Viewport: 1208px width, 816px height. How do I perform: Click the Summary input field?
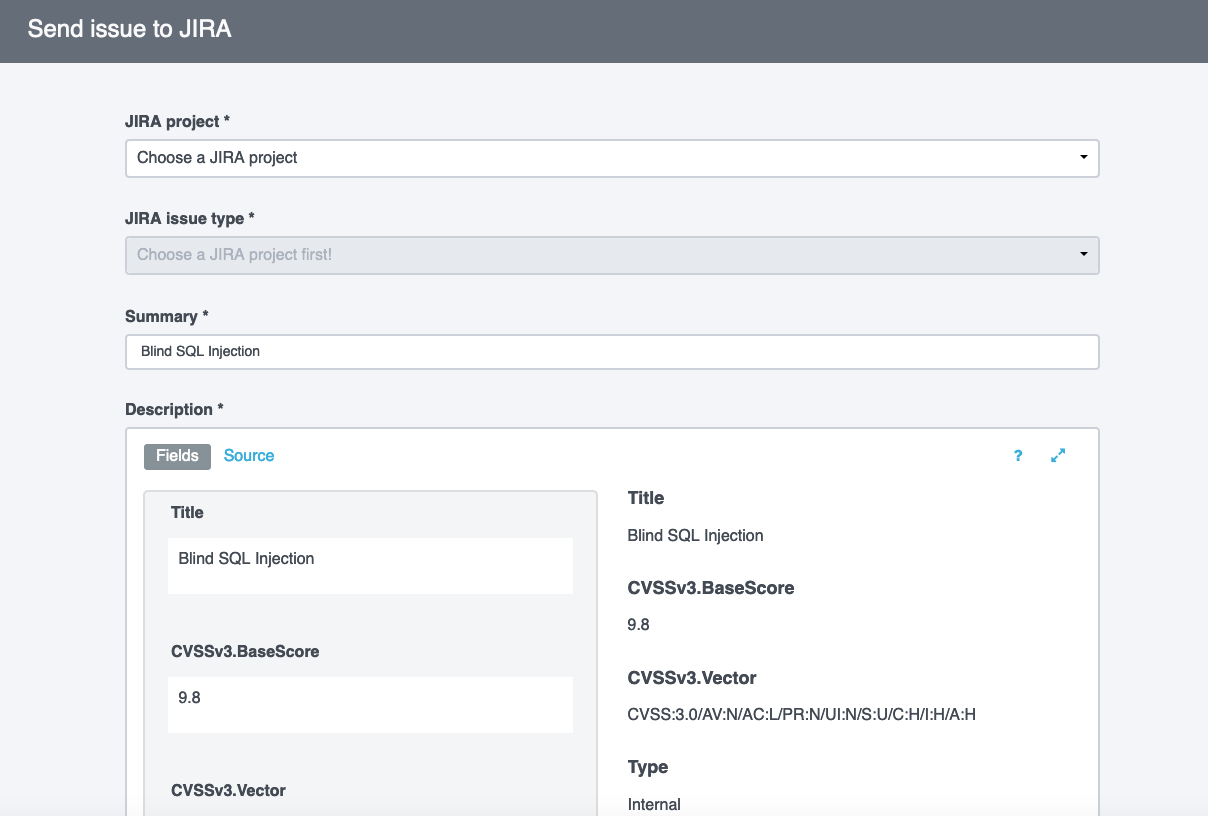612,352
